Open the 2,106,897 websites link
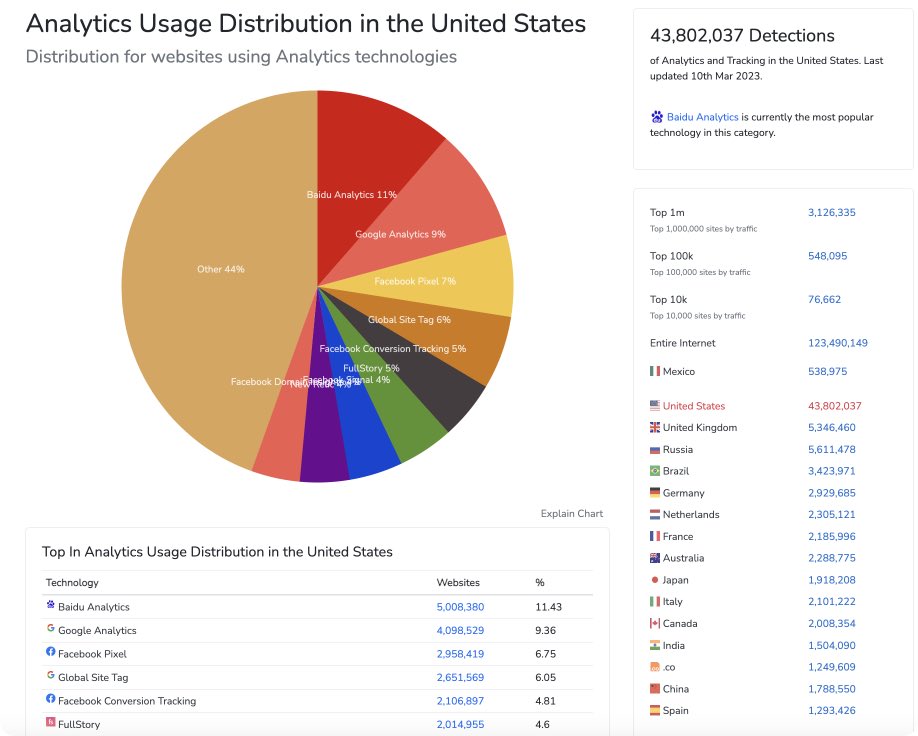The width and height of the screenshot is (918, 736). click(460, 701)
